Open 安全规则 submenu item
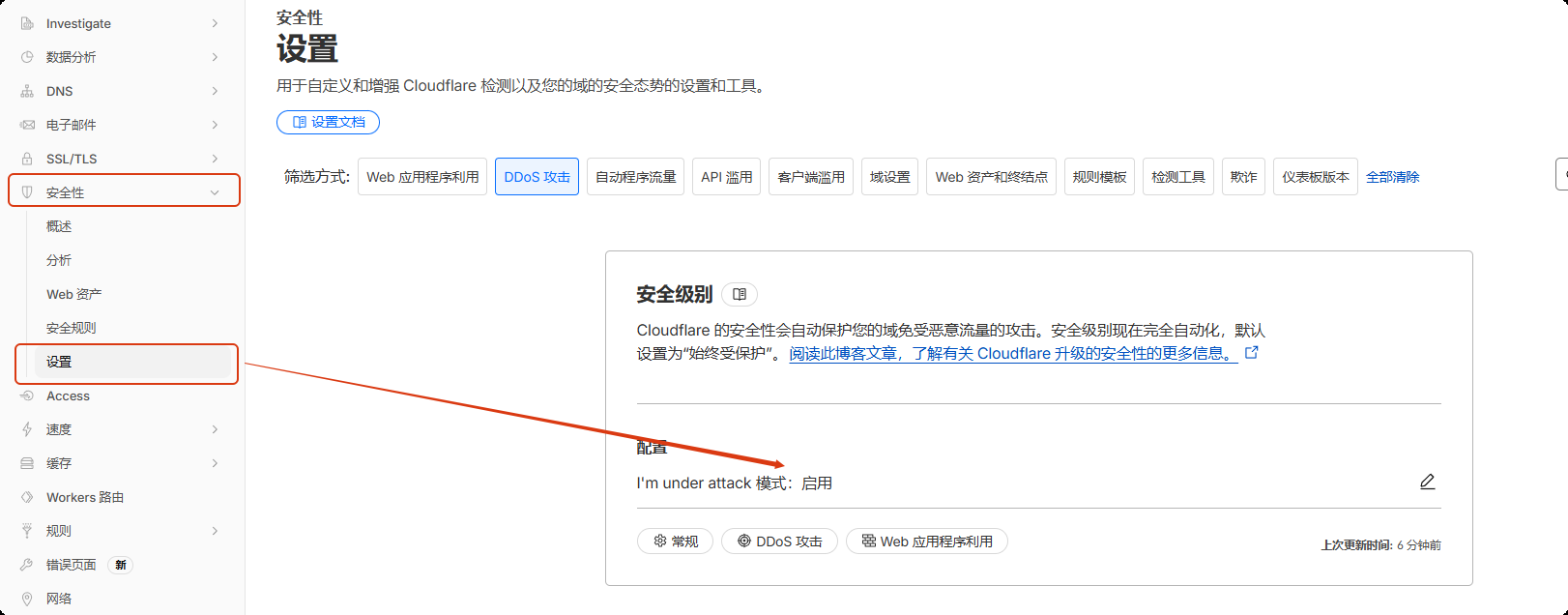The height and width of the screenshot is (615, 1568). 72,328
